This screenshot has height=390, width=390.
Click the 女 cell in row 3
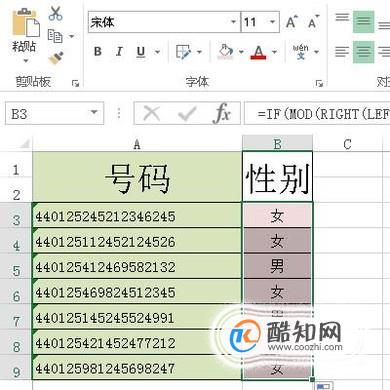coord(277,215)
